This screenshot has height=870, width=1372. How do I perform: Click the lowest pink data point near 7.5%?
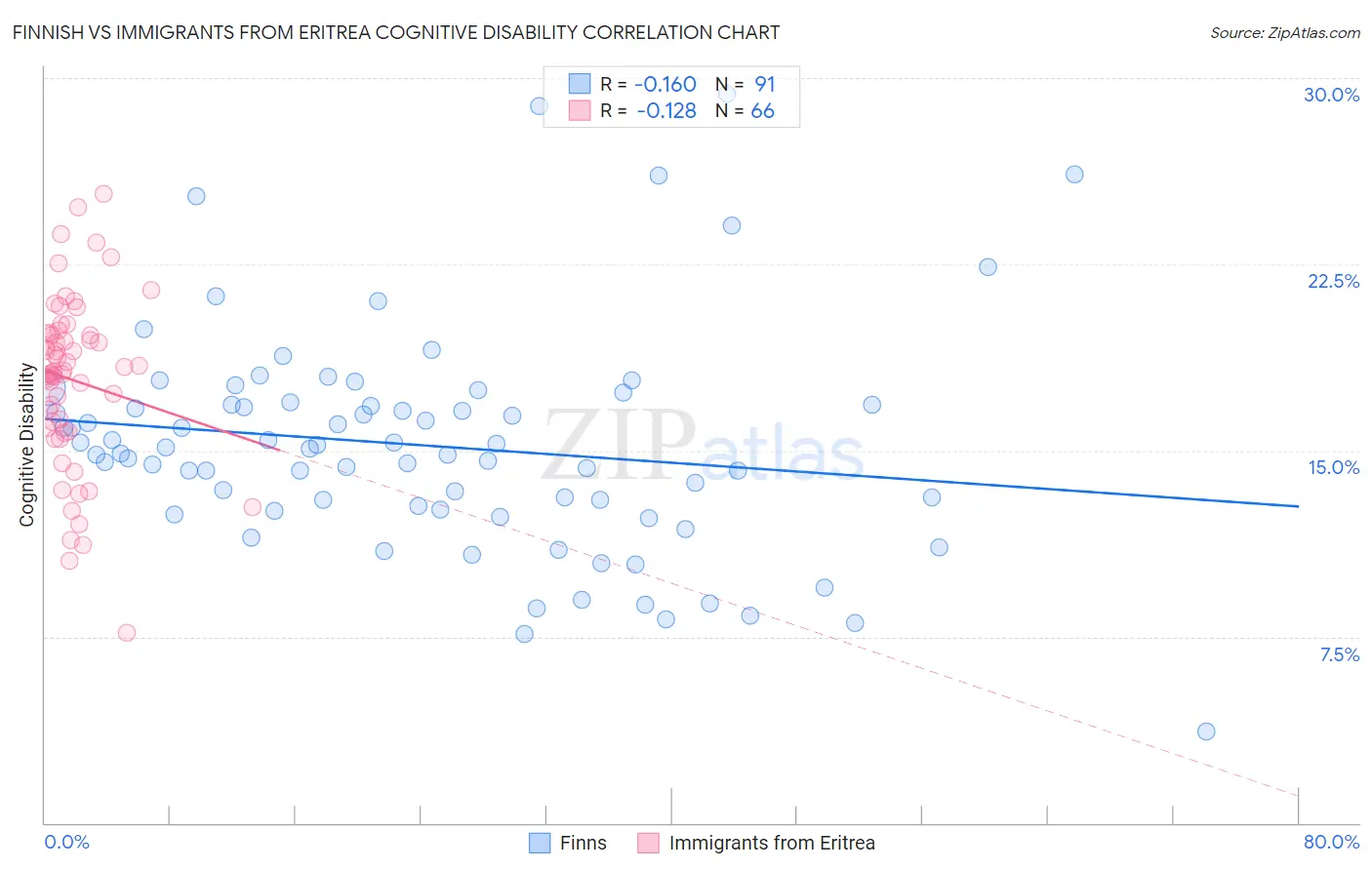[x=127, y=633]
